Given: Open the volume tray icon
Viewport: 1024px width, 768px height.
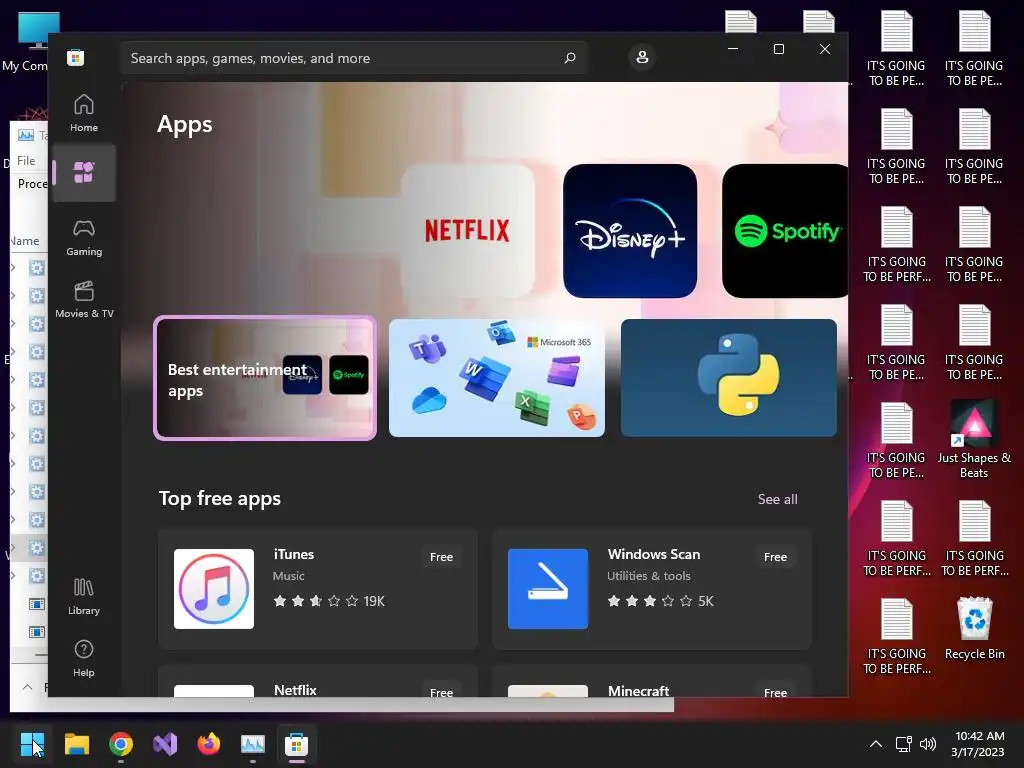Looking at the screenshot, I should (x=927, y=744).
